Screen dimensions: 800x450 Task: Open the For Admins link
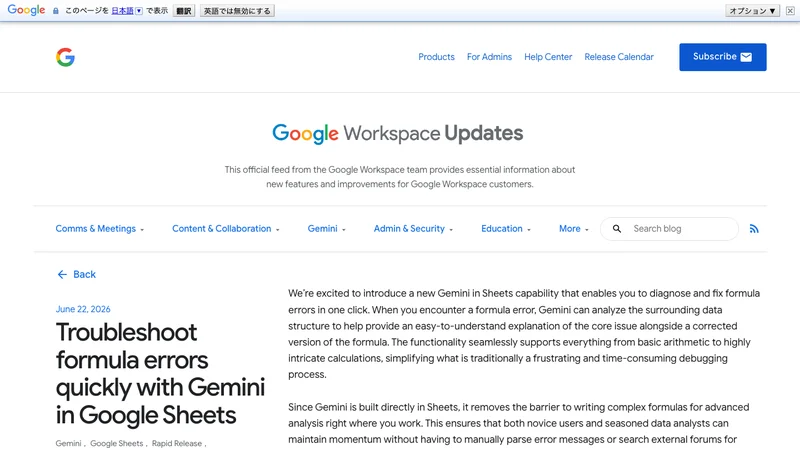(489, 57)
